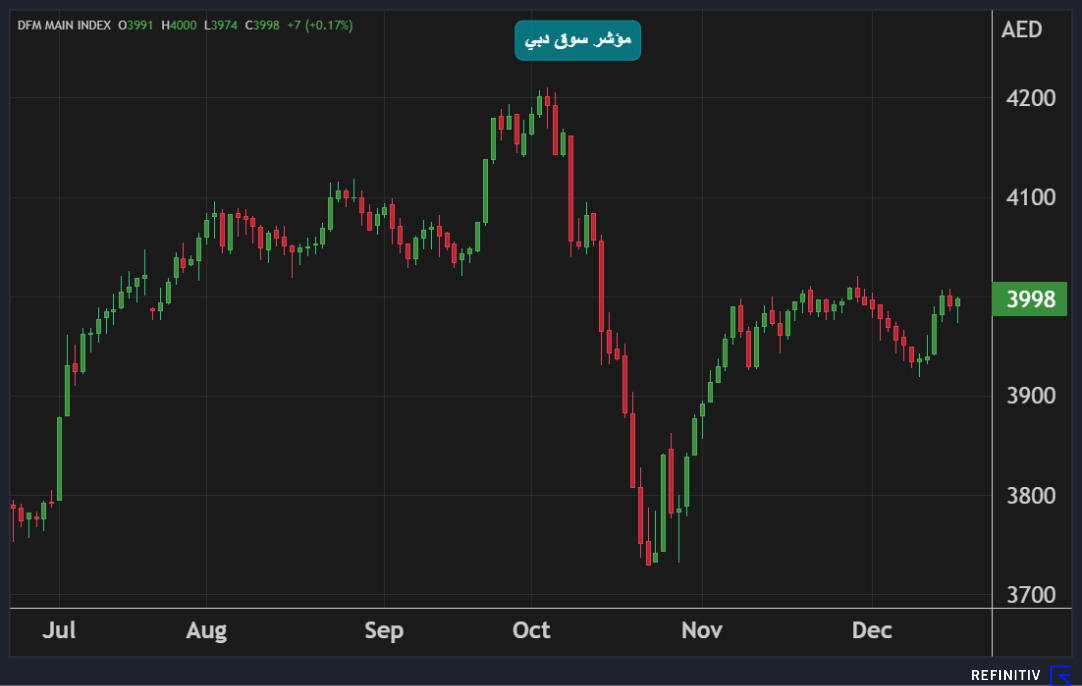
Task: Click the REFINITIV brand text
Action: 1006,676
